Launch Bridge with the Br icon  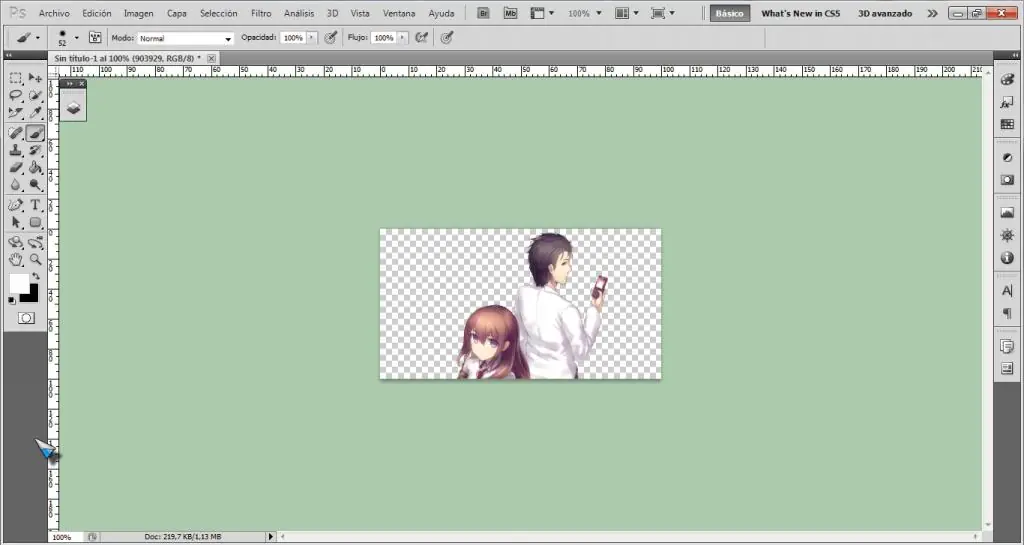point(483,13)
